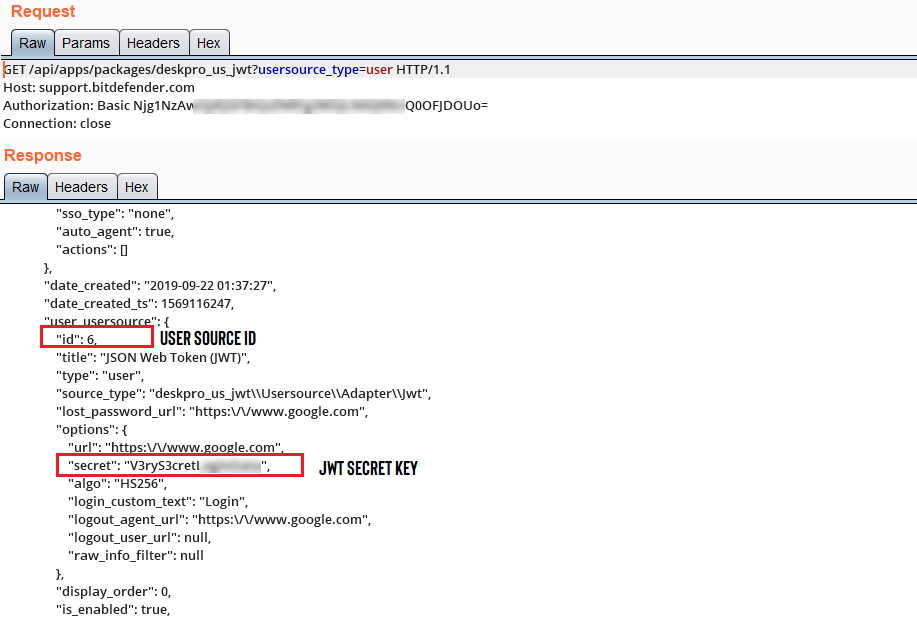Screen dimensions: 917x620
Task: Select the "algo": "HS256" value
Action: coord(116,483)
